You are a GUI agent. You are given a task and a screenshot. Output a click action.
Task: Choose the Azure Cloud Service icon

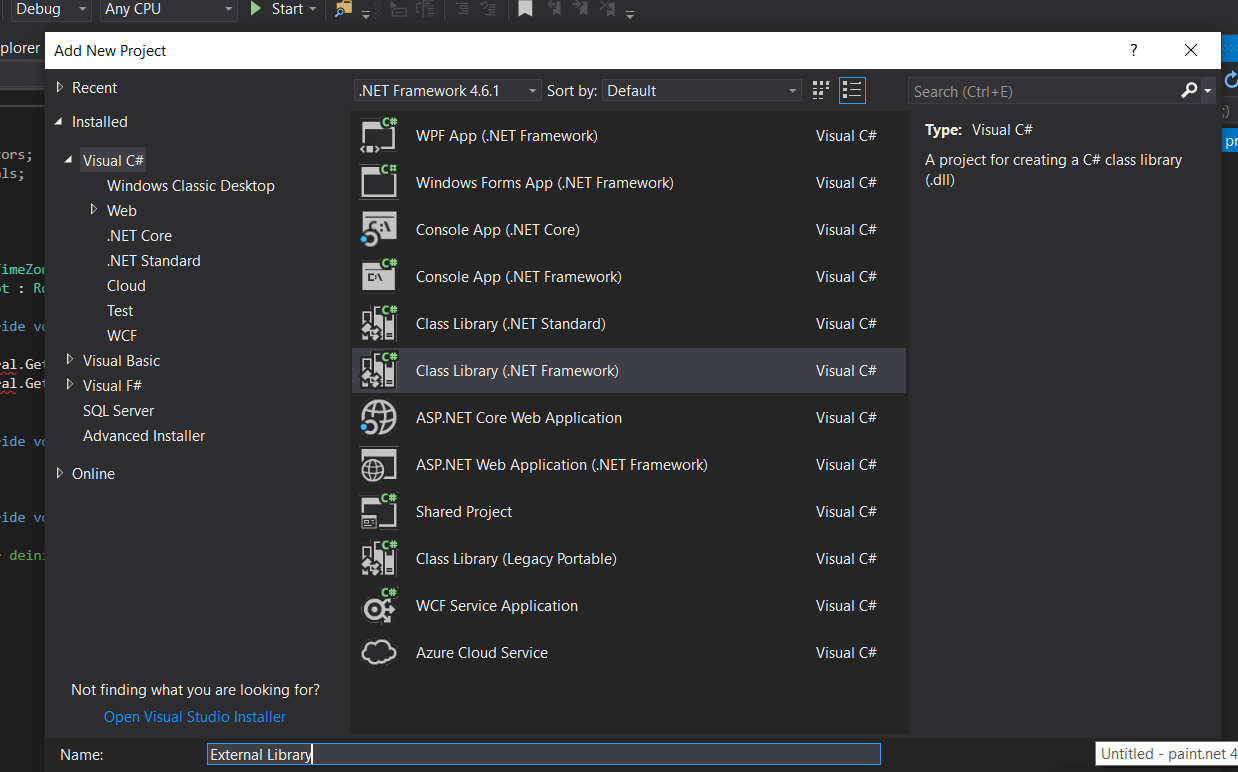(379, 652)
